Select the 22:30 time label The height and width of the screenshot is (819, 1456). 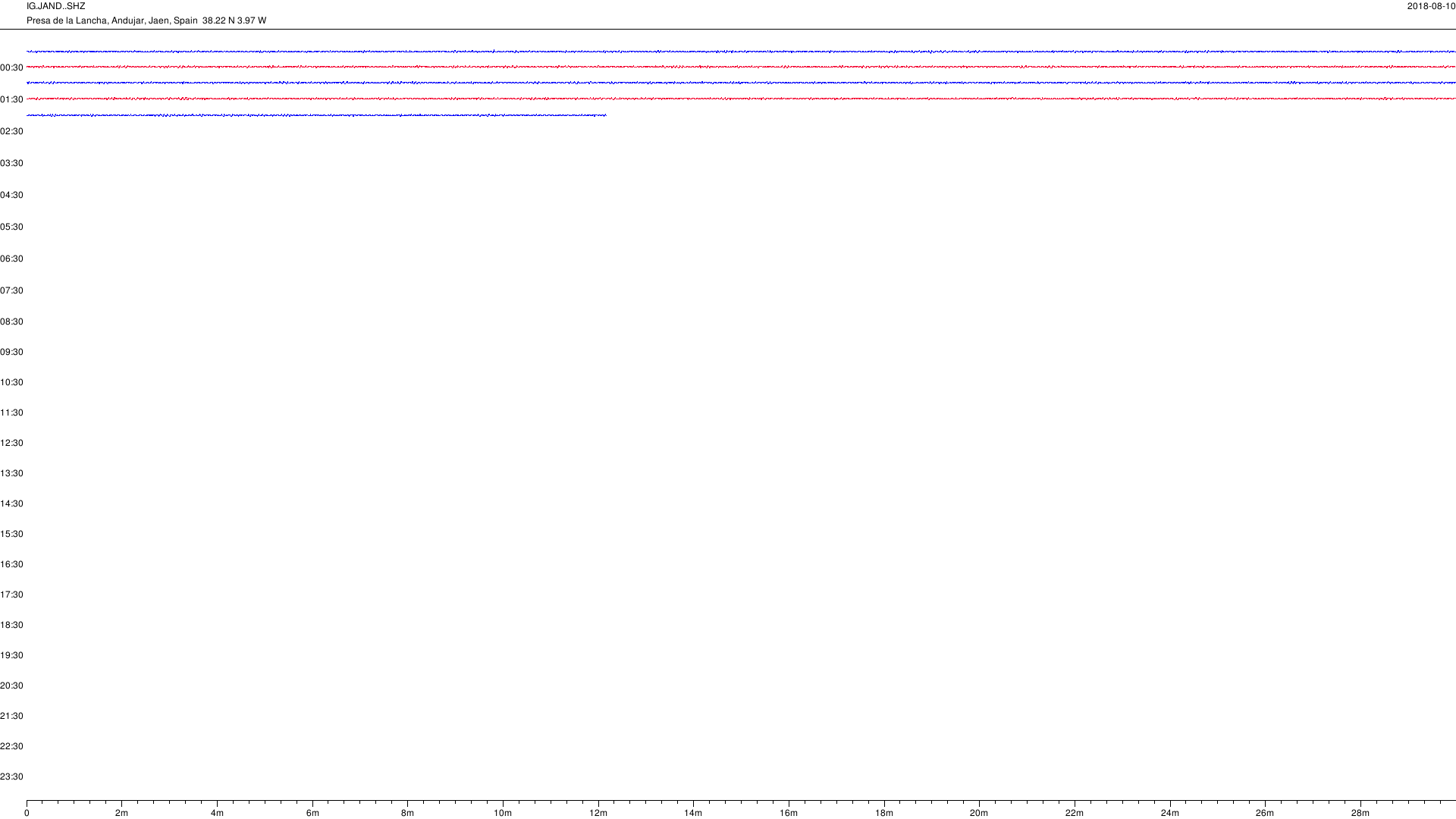[11, 746]
